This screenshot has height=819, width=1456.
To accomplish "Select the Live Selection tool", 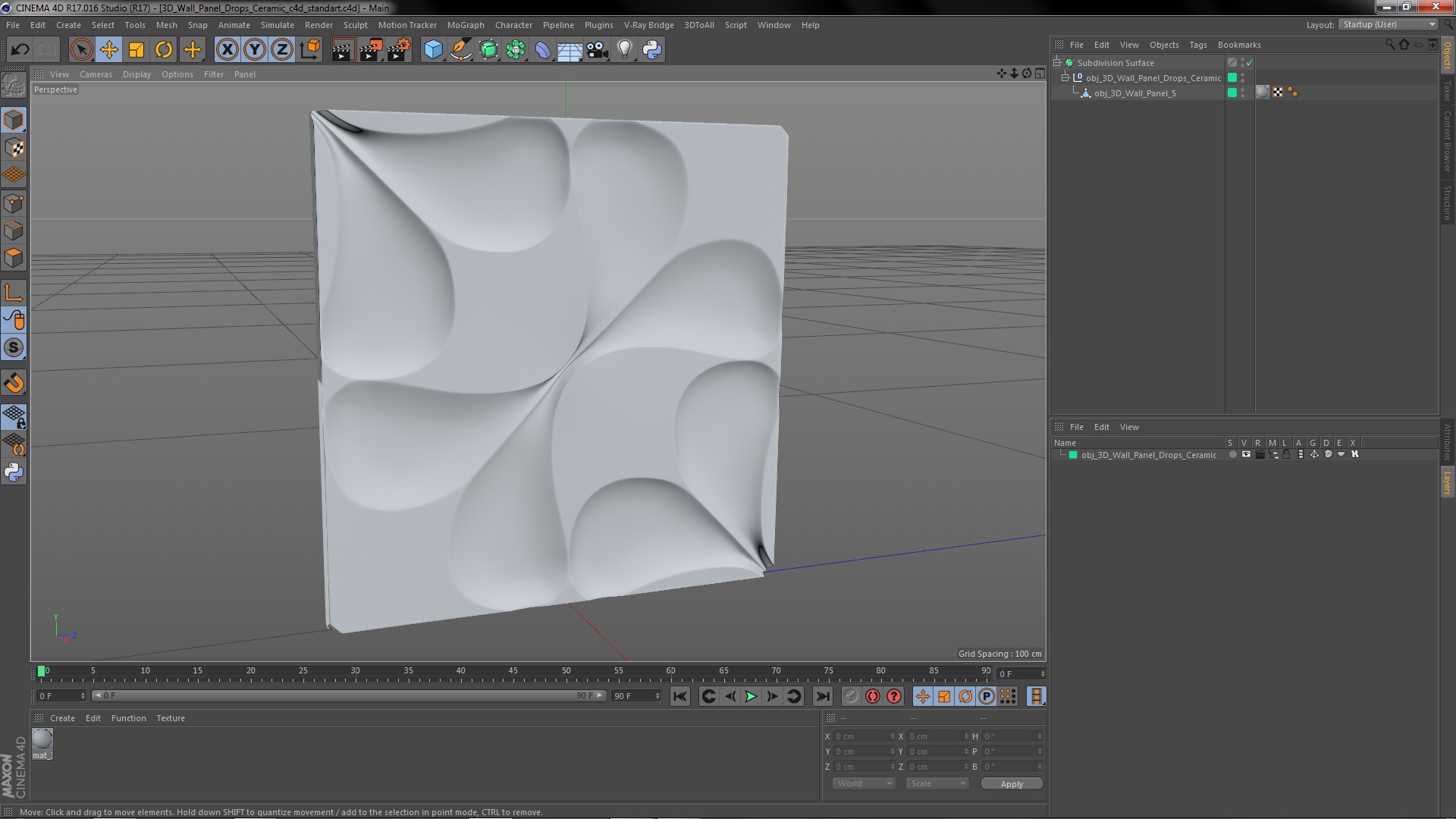I will (x=81, y=50).
